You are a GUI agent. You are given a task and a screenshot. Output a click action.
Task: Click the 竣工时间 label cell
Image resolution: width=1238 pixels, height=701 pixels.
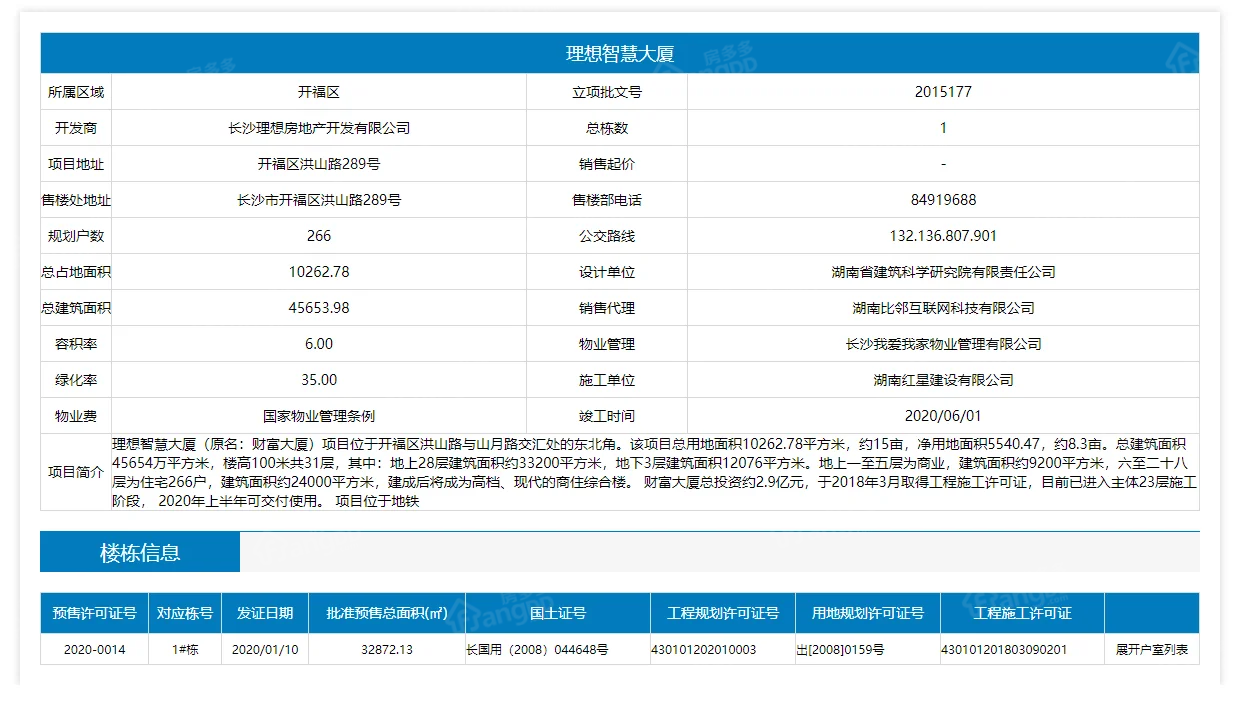click(607, 416)
